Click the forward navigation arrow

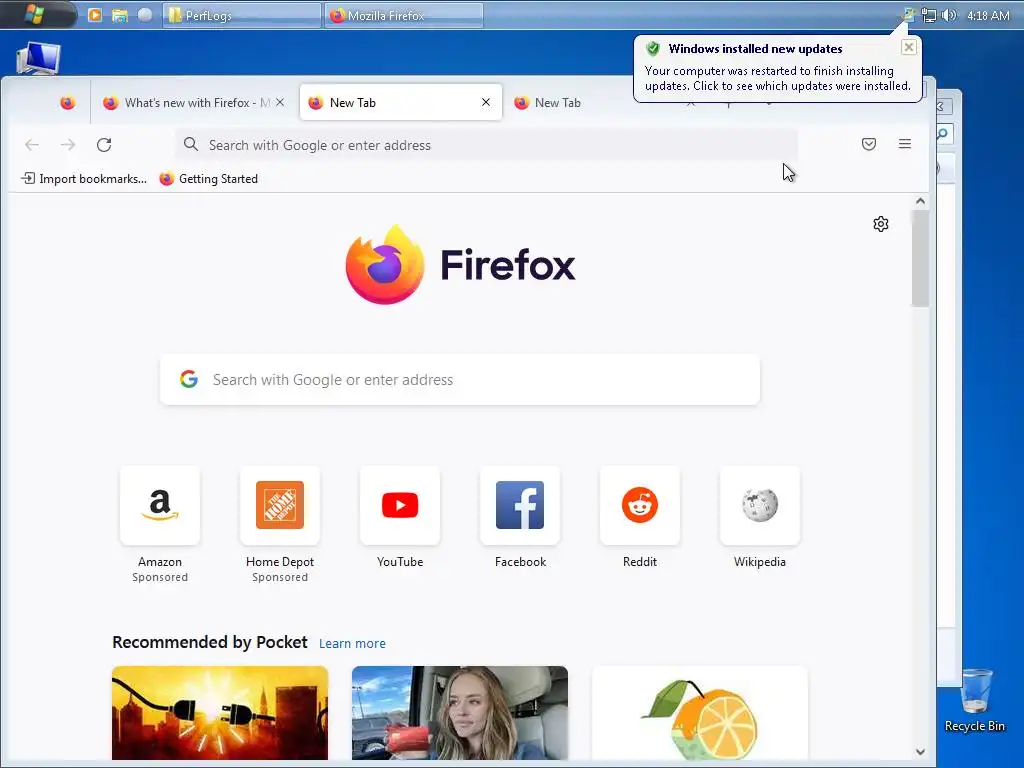pyautogui.click(x=68, y=144)
